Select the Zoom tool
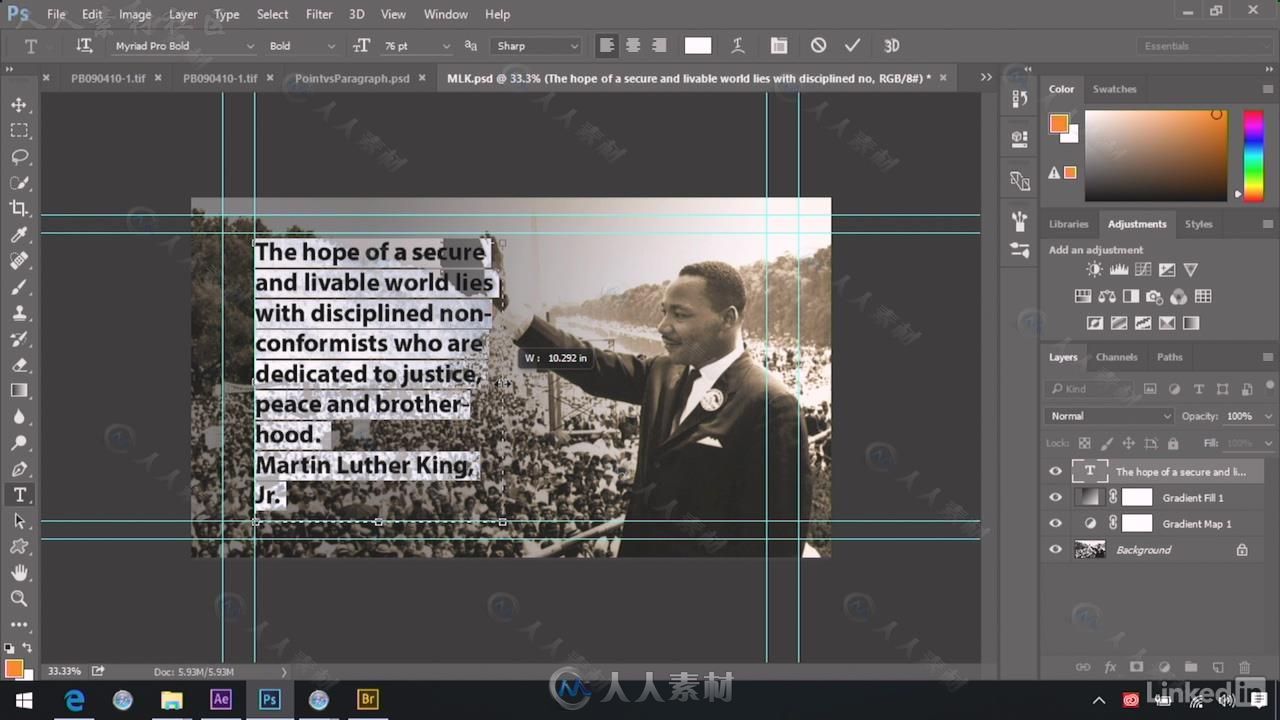 (19, 599)
